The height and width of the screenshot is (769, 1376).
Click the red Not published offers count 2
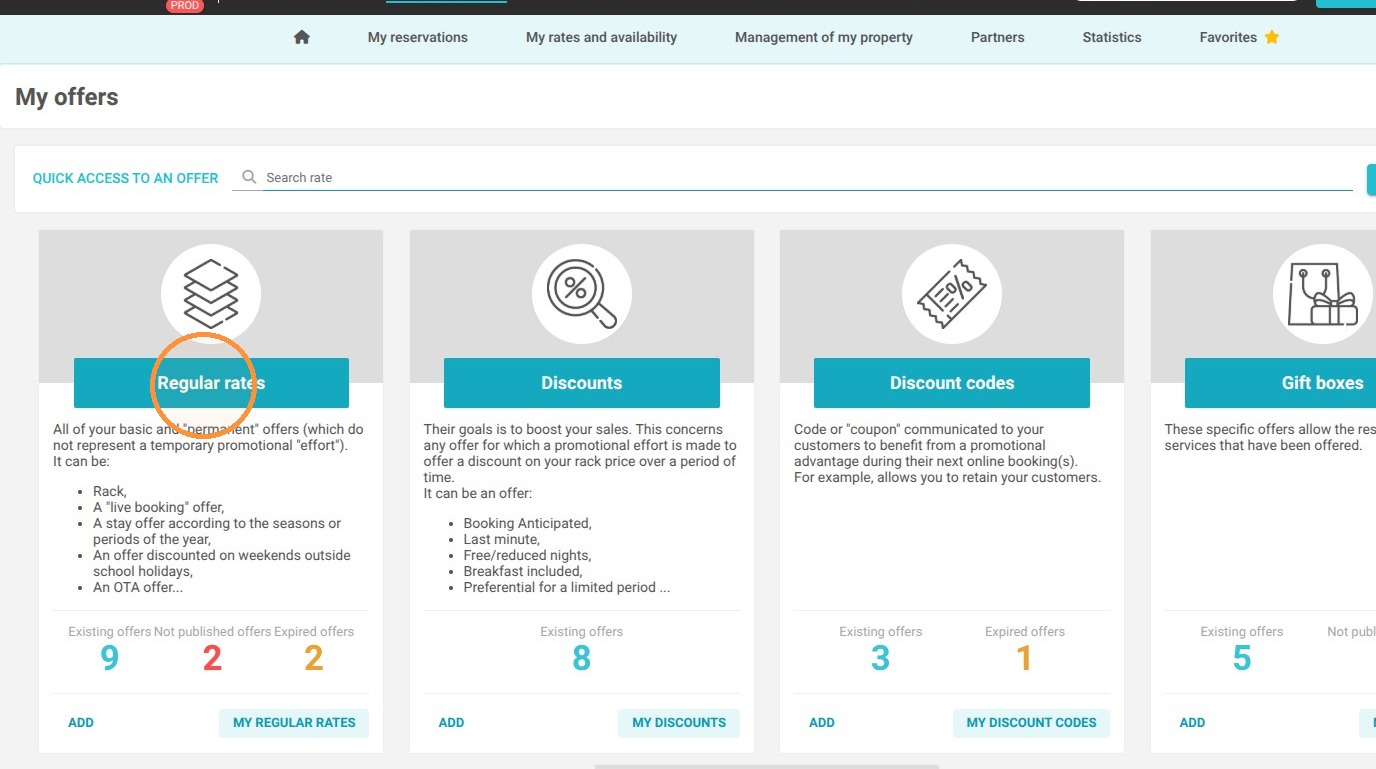(212, 658)
